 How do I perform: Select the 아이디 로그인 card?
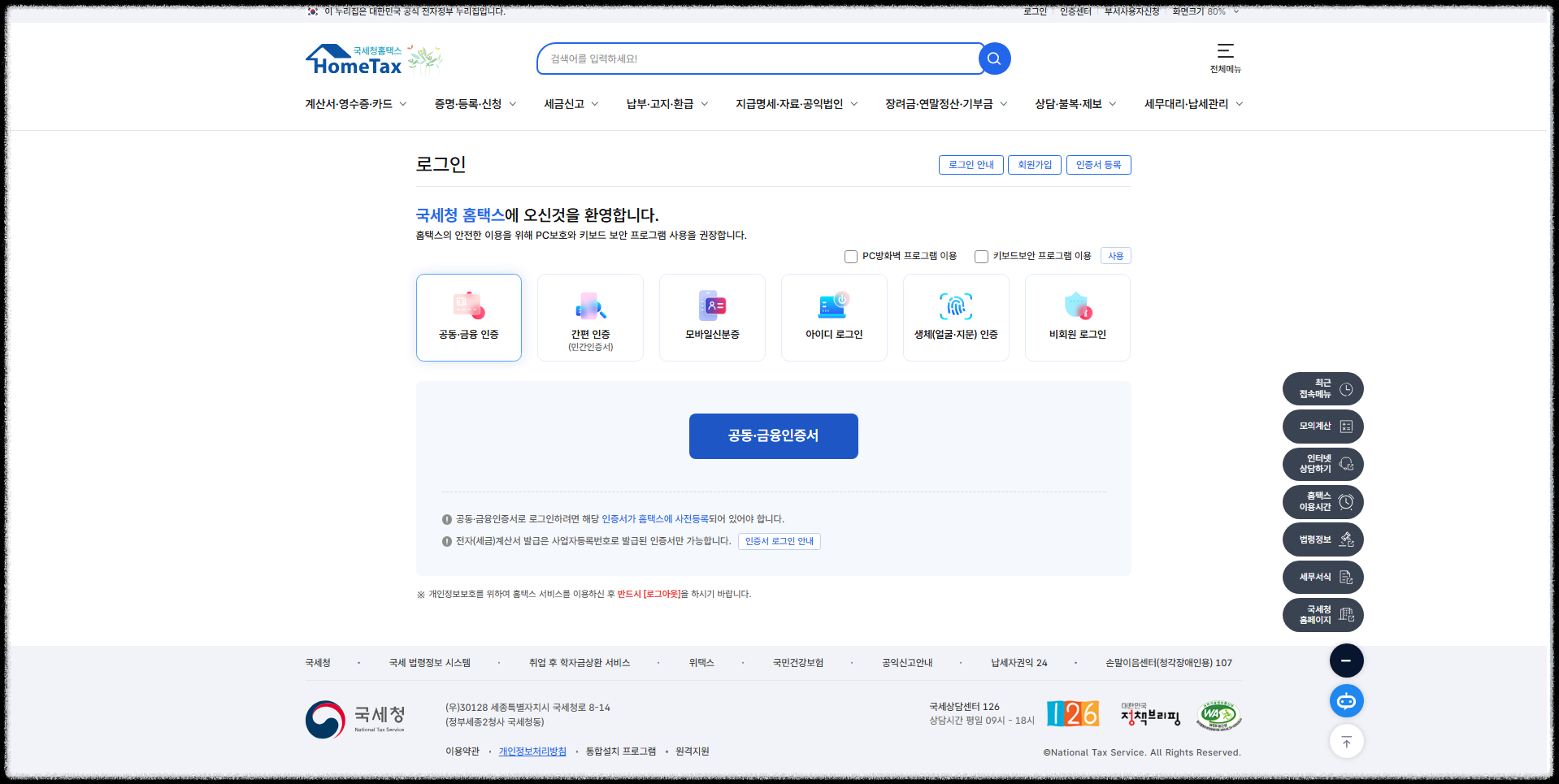(x=834, y=318)
